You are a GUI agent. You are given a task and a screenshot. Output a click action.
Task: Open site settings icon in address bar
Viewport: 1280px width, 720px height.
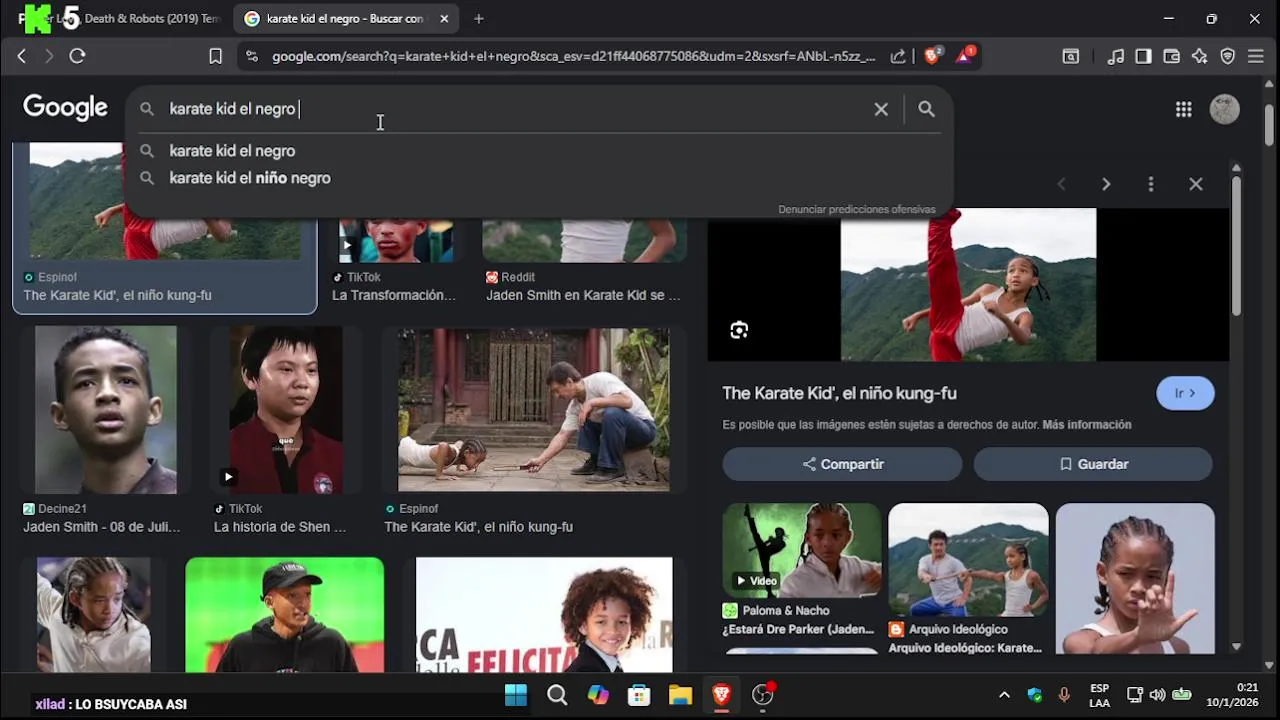pos(251,57)
